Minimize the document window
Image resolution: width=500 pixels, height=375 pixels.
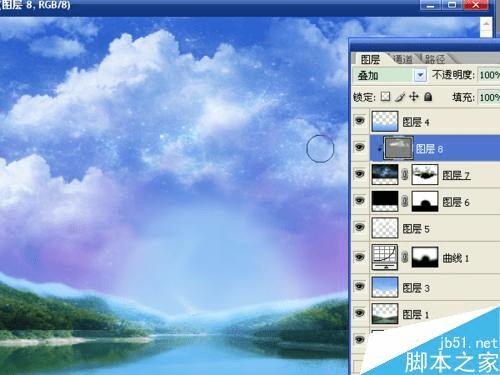(431, 5)
